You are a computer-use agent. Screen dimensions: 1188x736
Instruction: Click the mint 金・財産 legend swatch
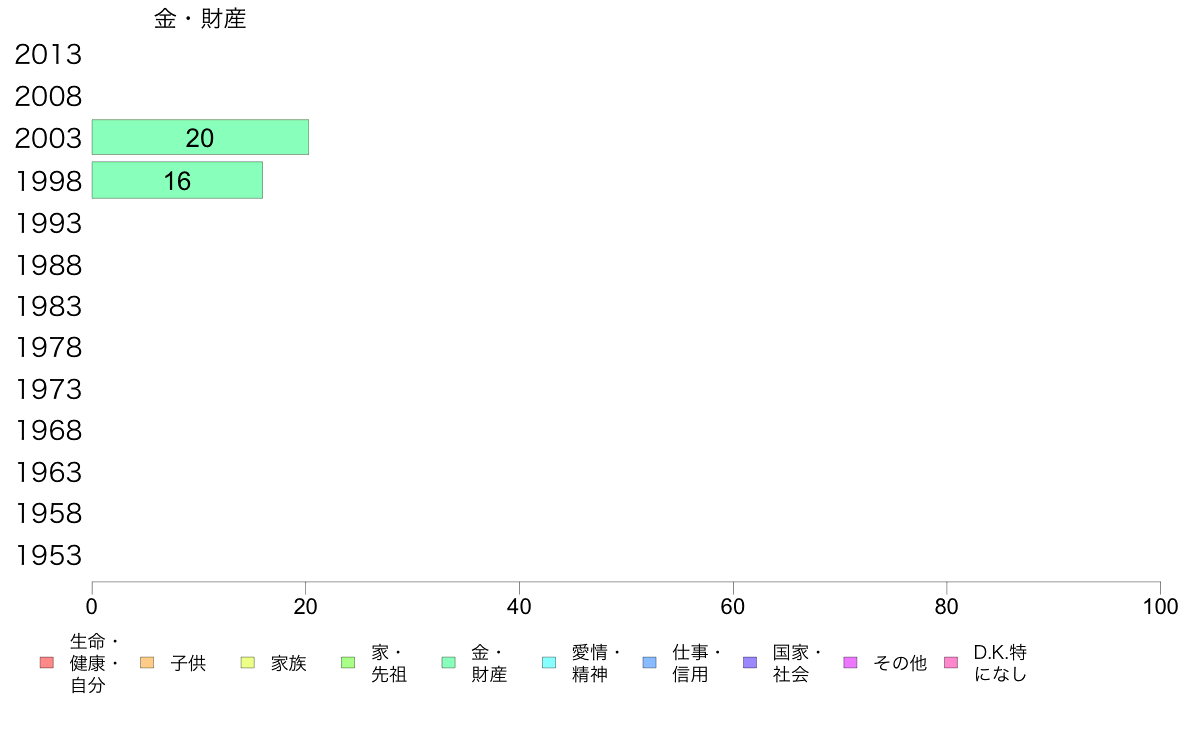pyautogui.click(x=449, y=663)
